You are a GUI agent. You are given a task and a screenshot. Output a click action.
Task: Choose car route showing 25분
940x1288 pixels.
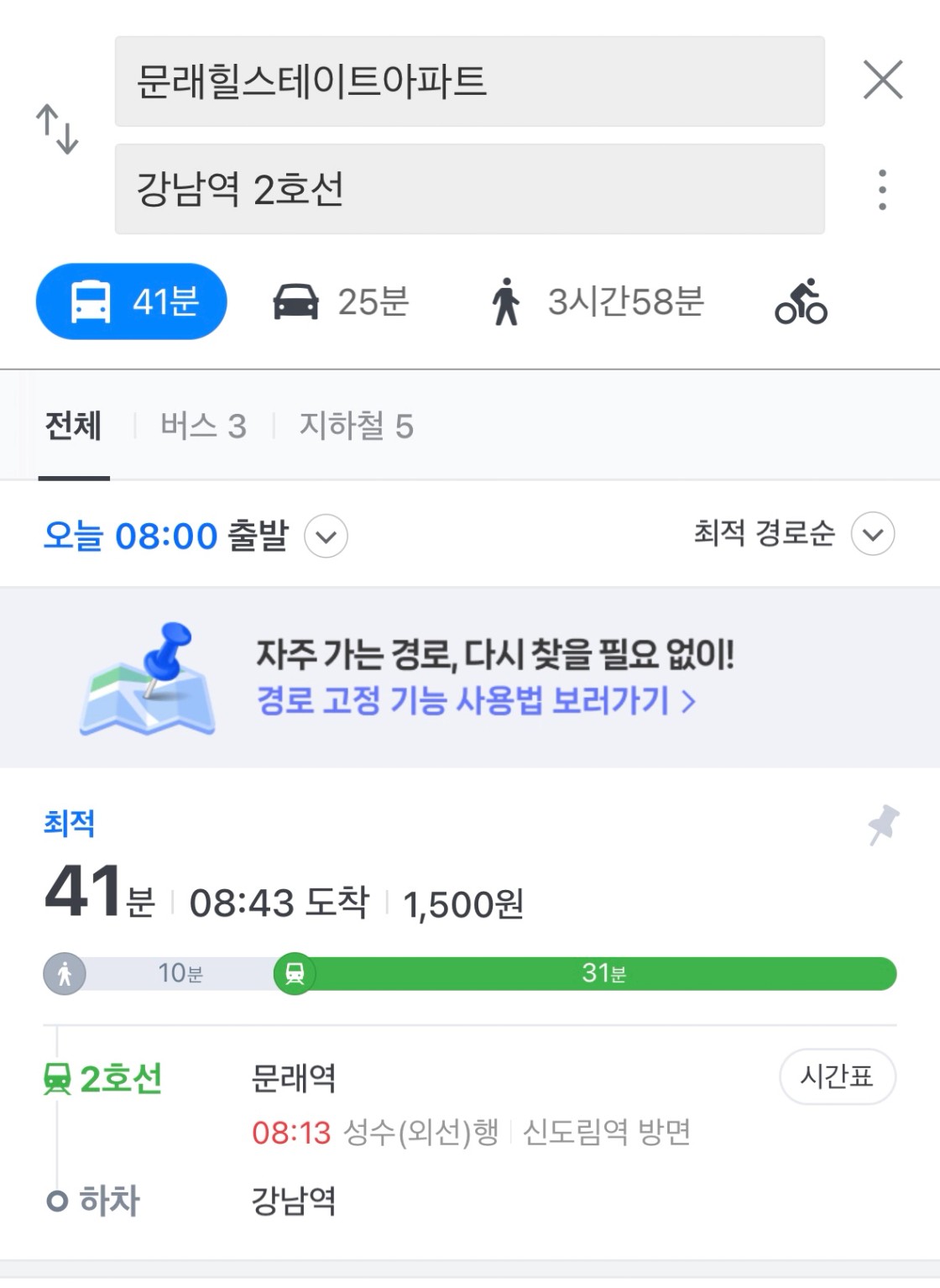click(x=341, y=301)
